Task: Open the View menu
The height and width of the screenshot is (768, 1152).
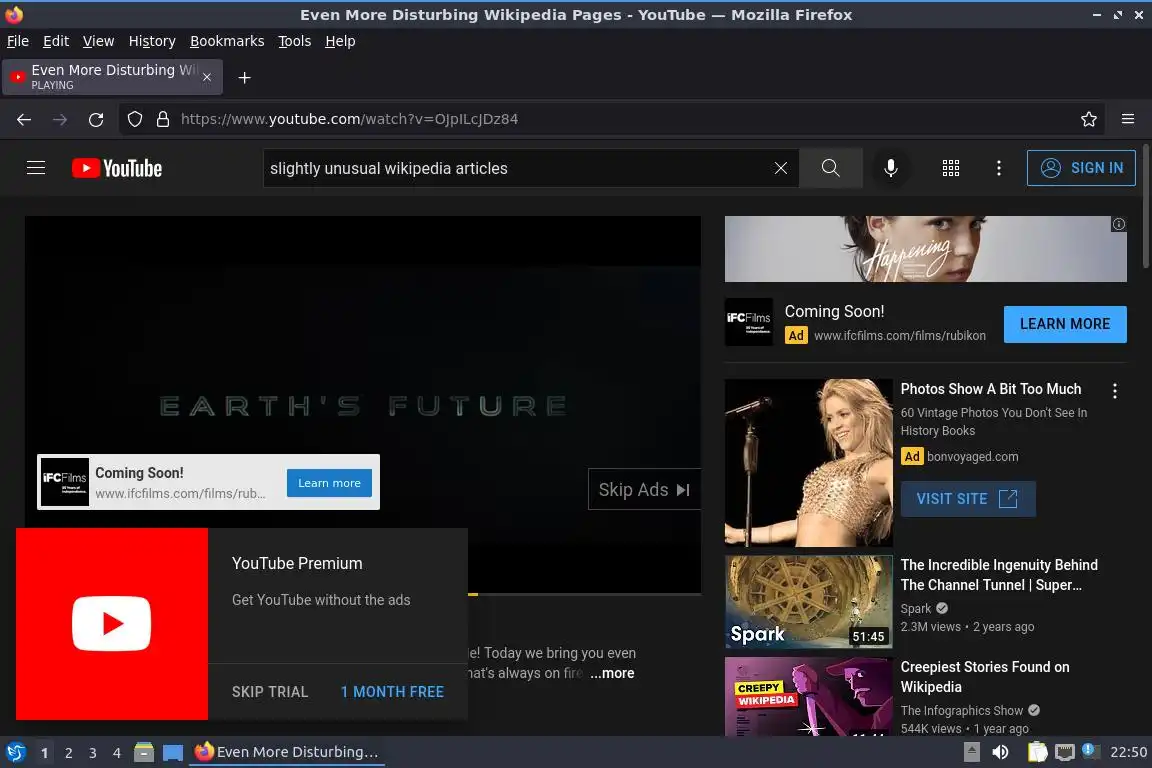Action: coord(98,41)
